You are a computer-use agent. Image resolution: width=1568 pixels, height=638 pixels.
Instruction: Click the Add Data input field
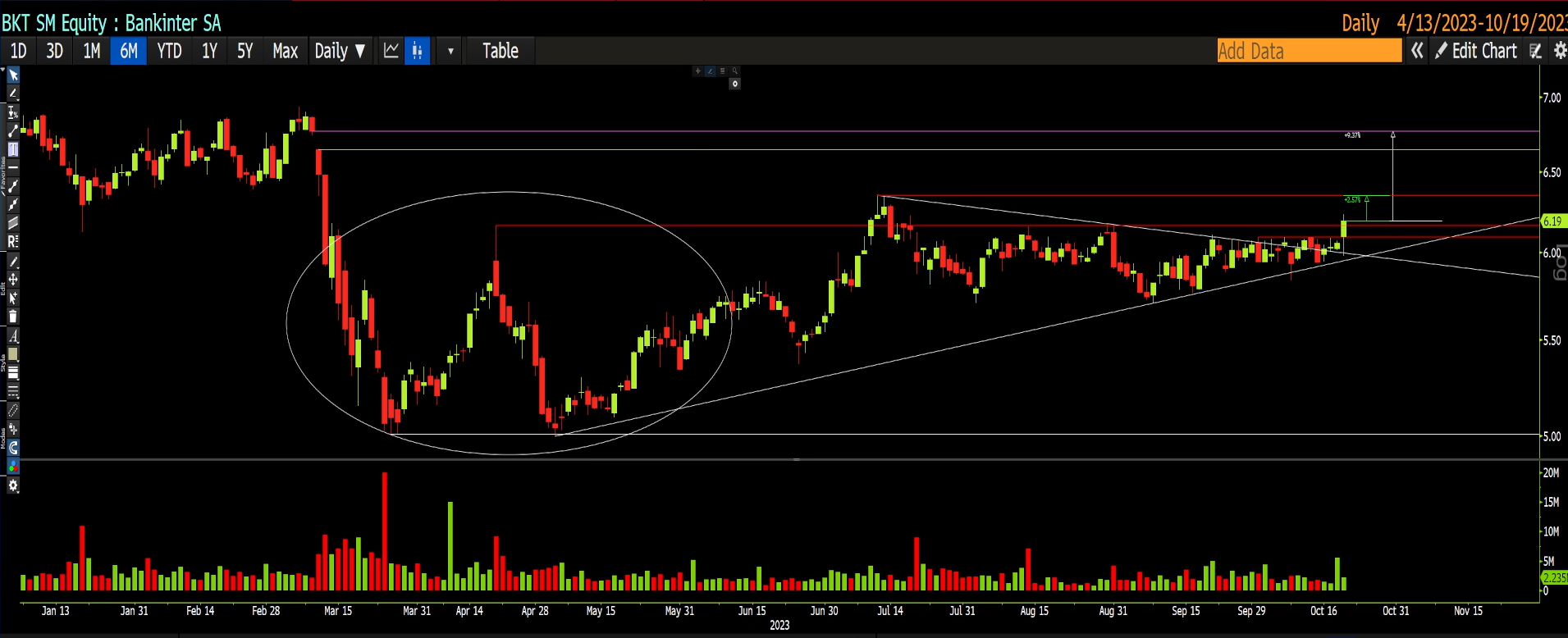pos(1310,51)
